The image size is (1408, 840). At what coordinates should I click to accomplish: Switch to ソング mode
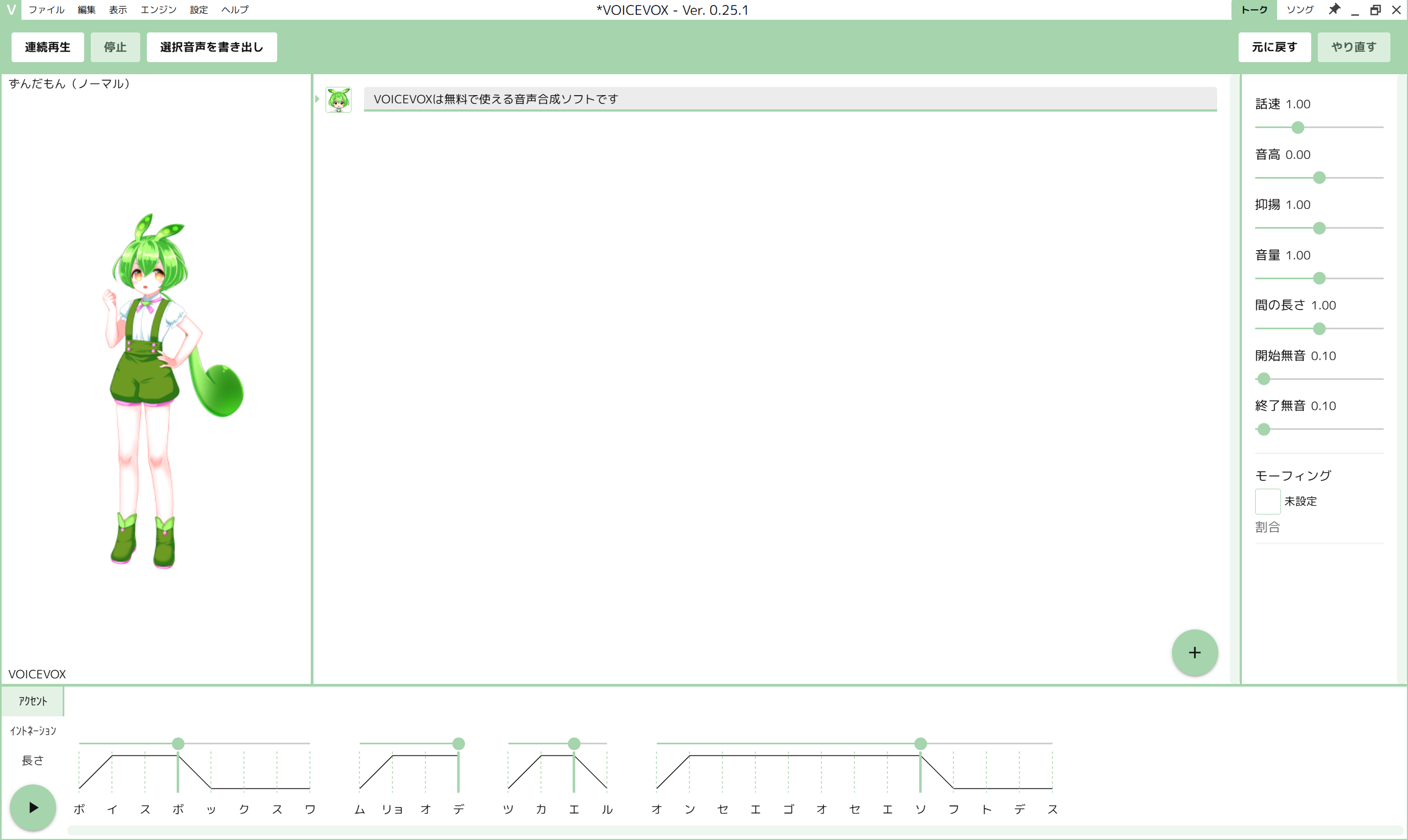1299,10
